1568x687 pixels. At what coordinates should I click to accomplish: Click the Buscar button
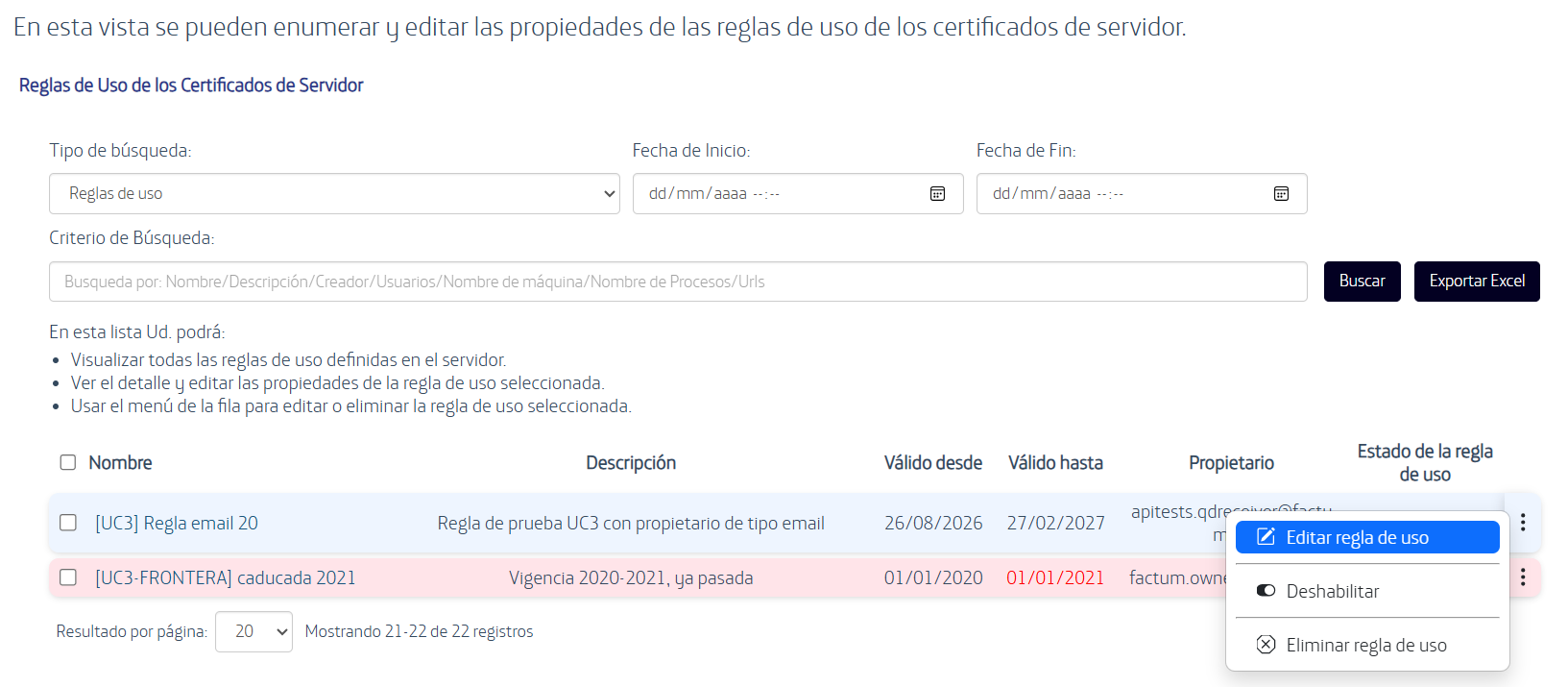pos(1363,282)
